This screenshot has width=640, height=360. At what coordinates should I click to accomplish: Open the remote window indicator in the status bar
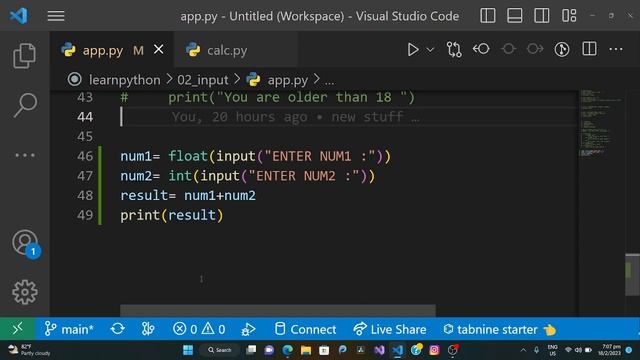[18, 329]
